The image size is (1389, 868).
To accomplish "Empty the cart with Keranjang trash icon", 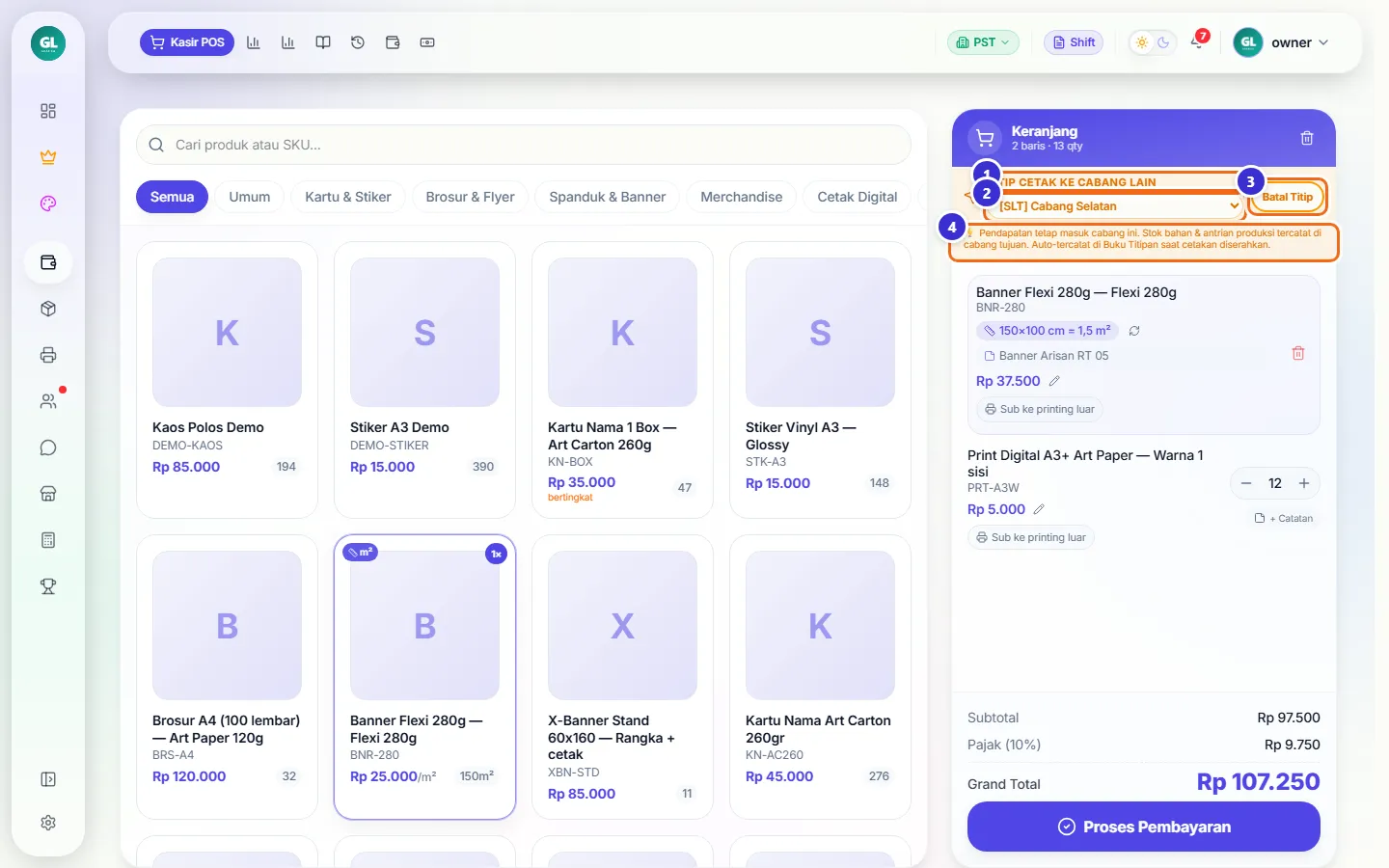I will [x=1307, y=138].
